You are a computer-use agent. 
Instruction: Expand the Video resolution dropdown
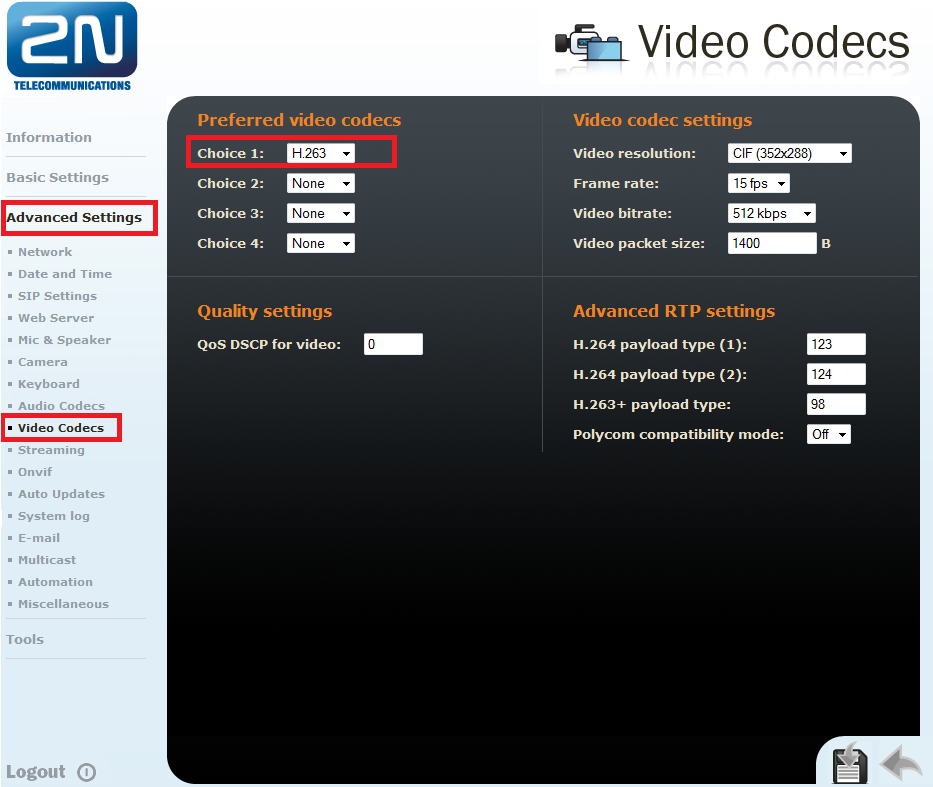[789, 153]
